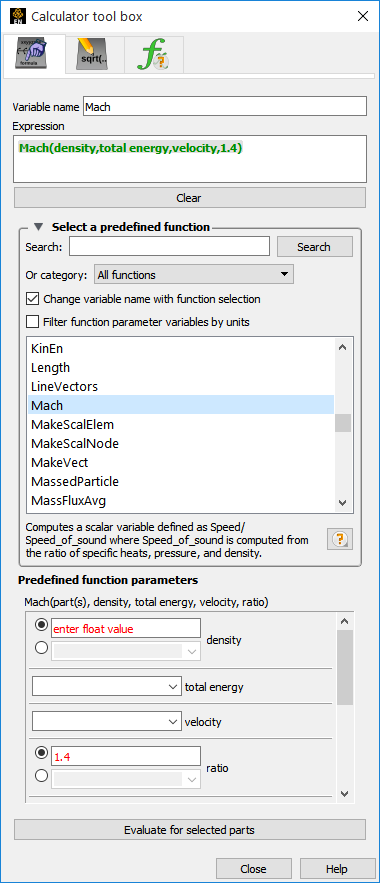Collapse the Select a predefined function section
380x883 pixels.
[x=38, y=227]
